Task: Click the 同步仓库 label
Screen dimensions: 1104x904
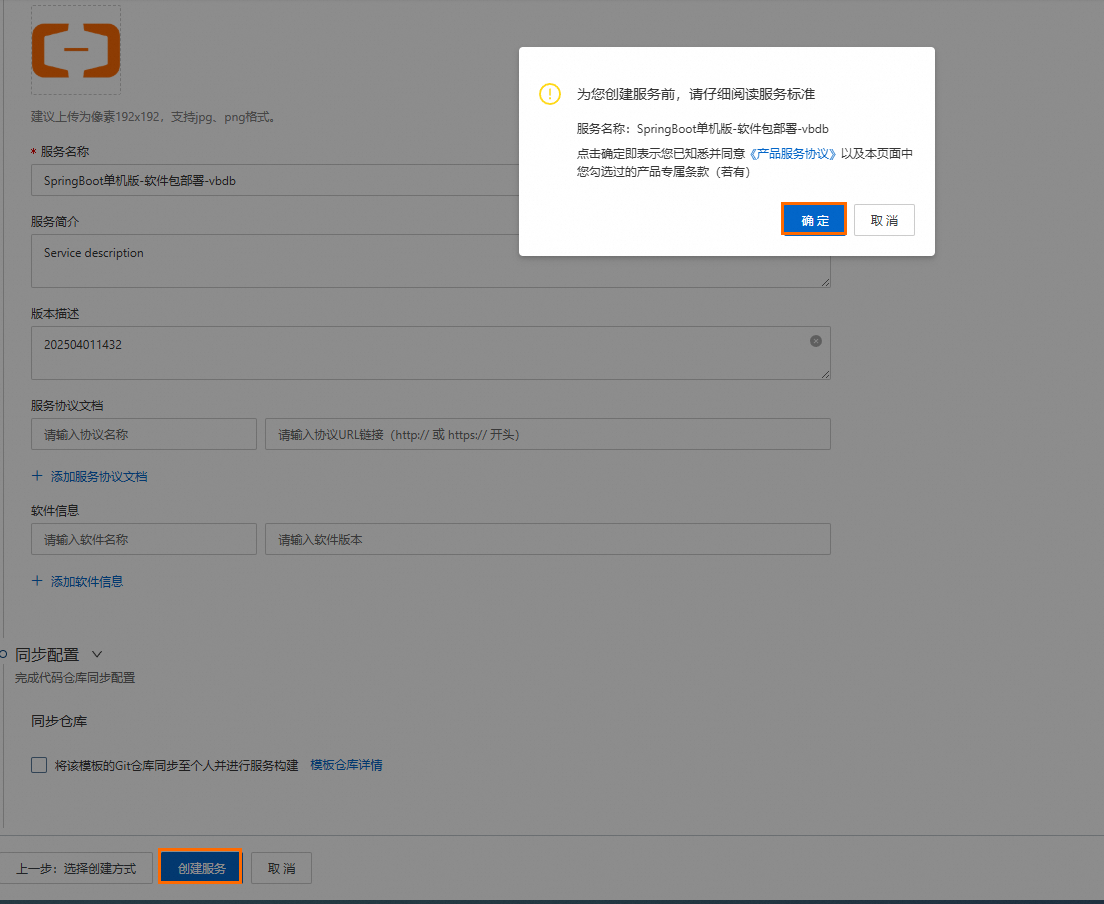Action: 59,721
